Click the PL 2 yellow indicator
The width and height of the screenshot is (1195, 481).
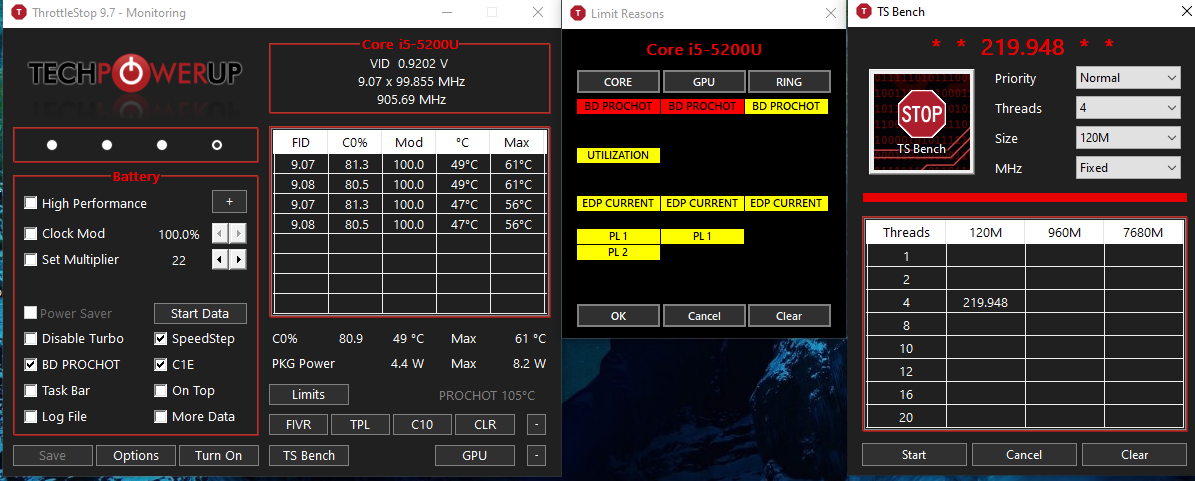point(618,252)
